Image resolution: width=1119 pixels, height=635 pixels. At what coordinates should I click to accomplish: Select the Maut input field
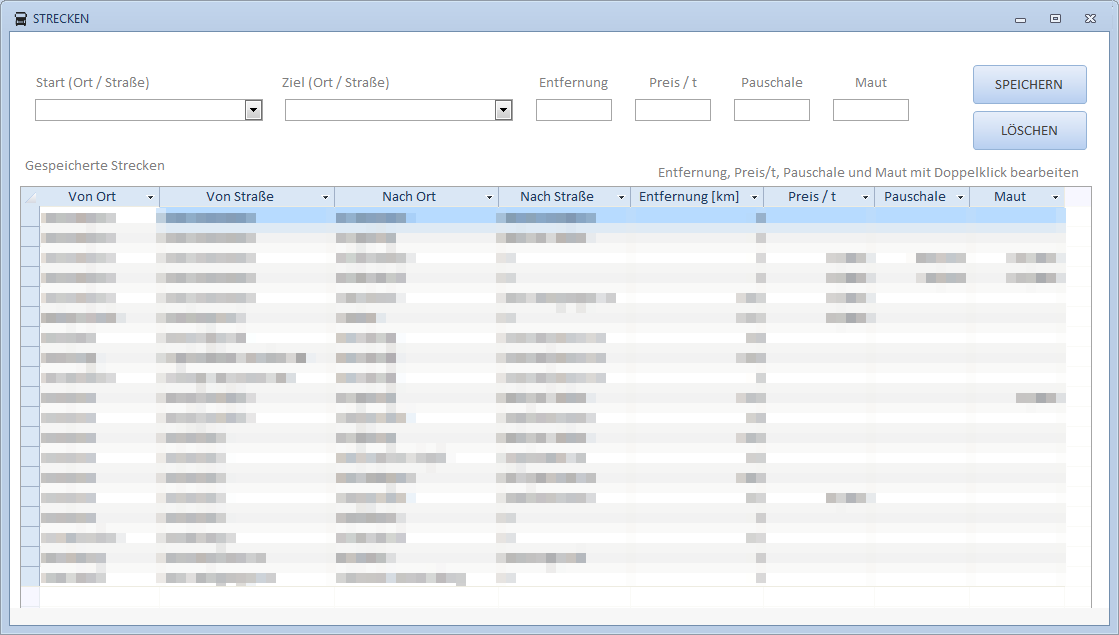(870, 110)
